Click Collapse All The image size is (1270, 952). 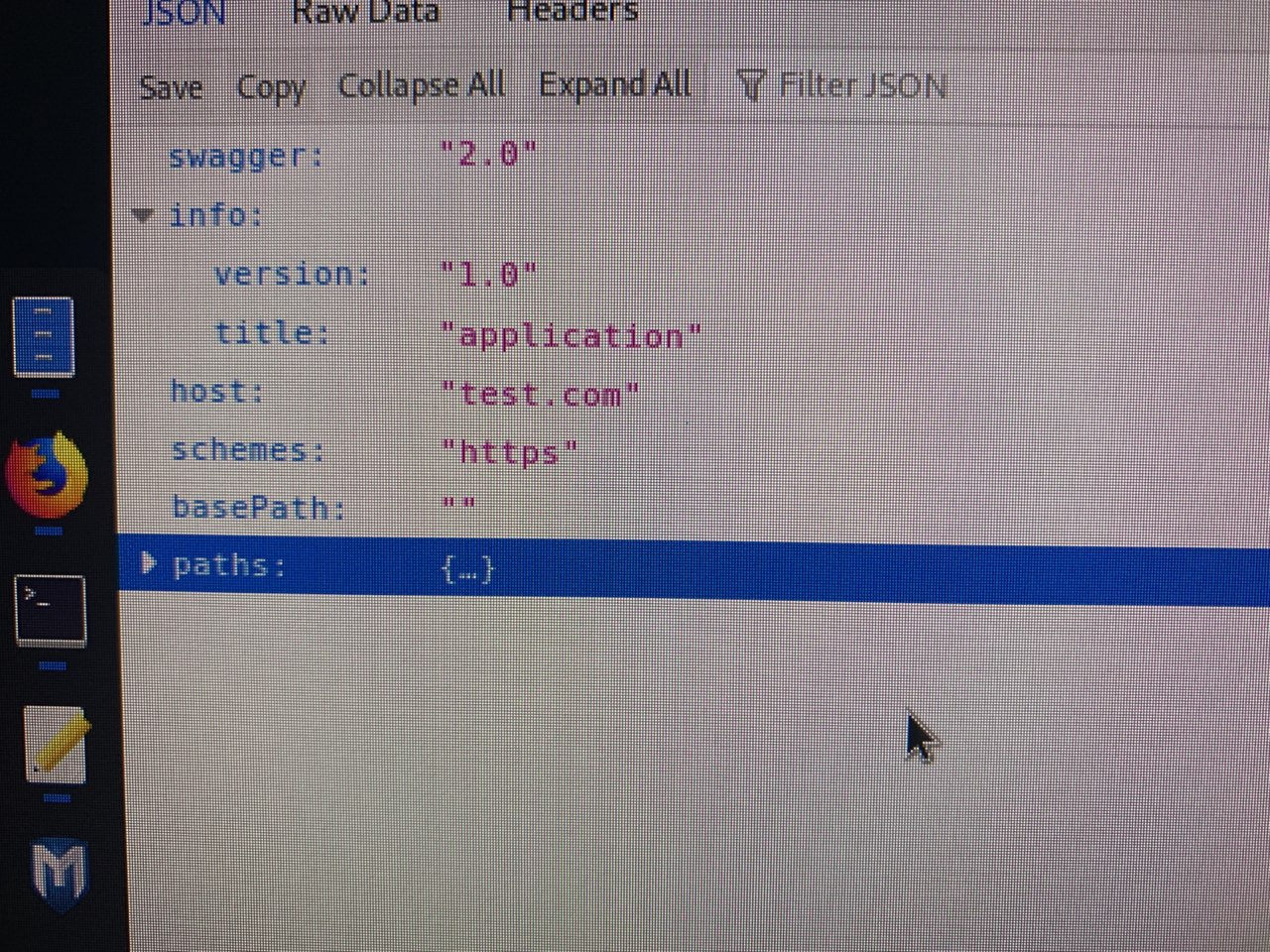click(x=422, y=86)
